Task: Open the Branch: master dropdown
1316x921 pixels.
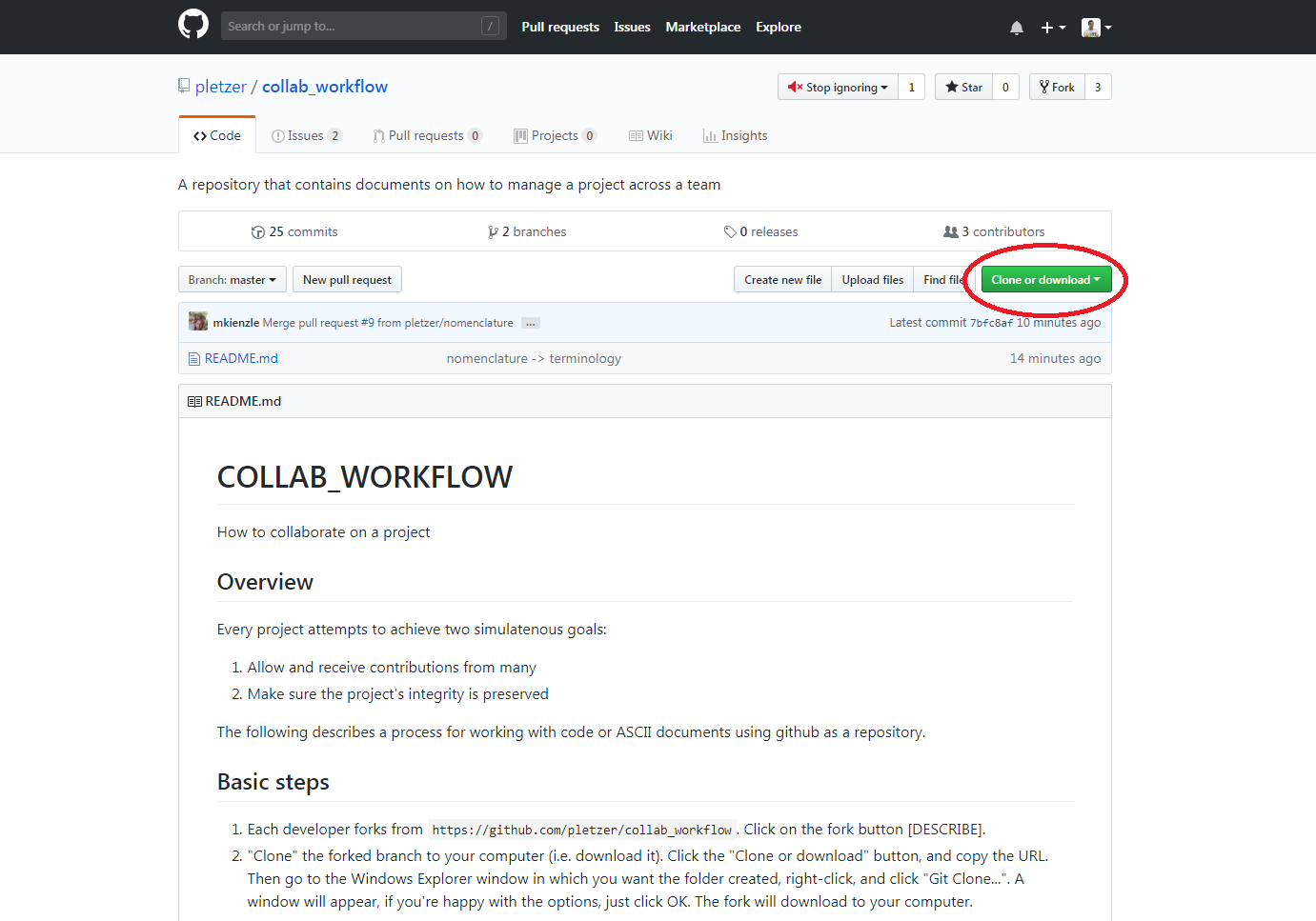Action: coord(233,279)
